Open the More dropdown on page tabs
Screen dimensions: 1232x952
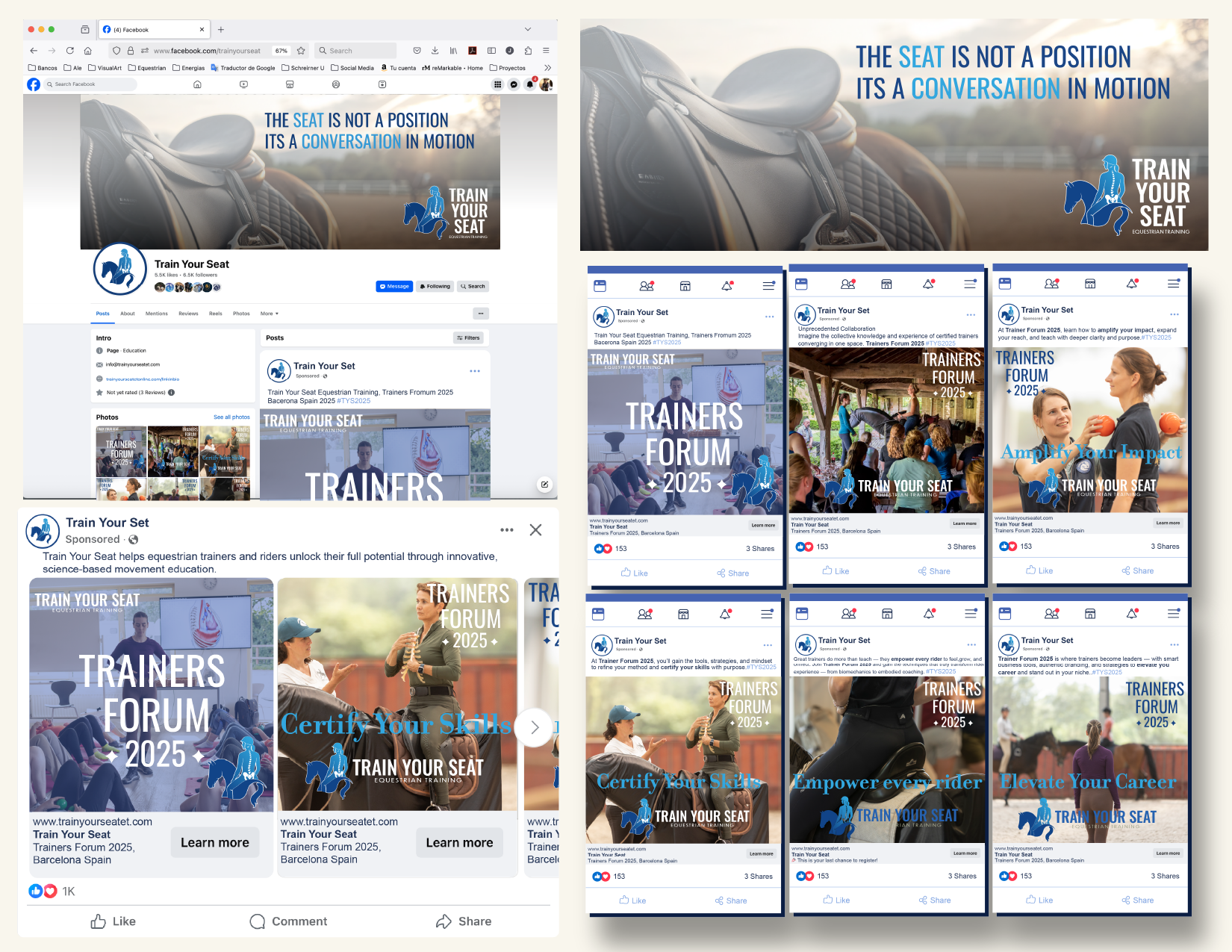(270, 314)
